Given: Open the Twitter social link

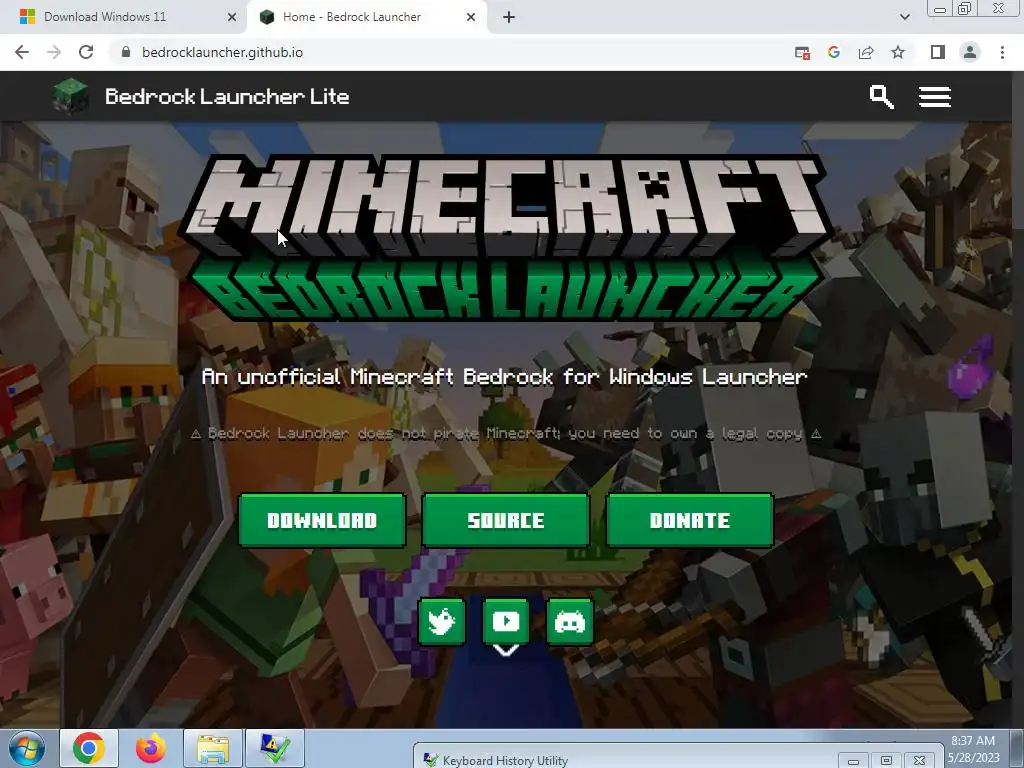Looking at the screenshot, I should pos(442,621).
